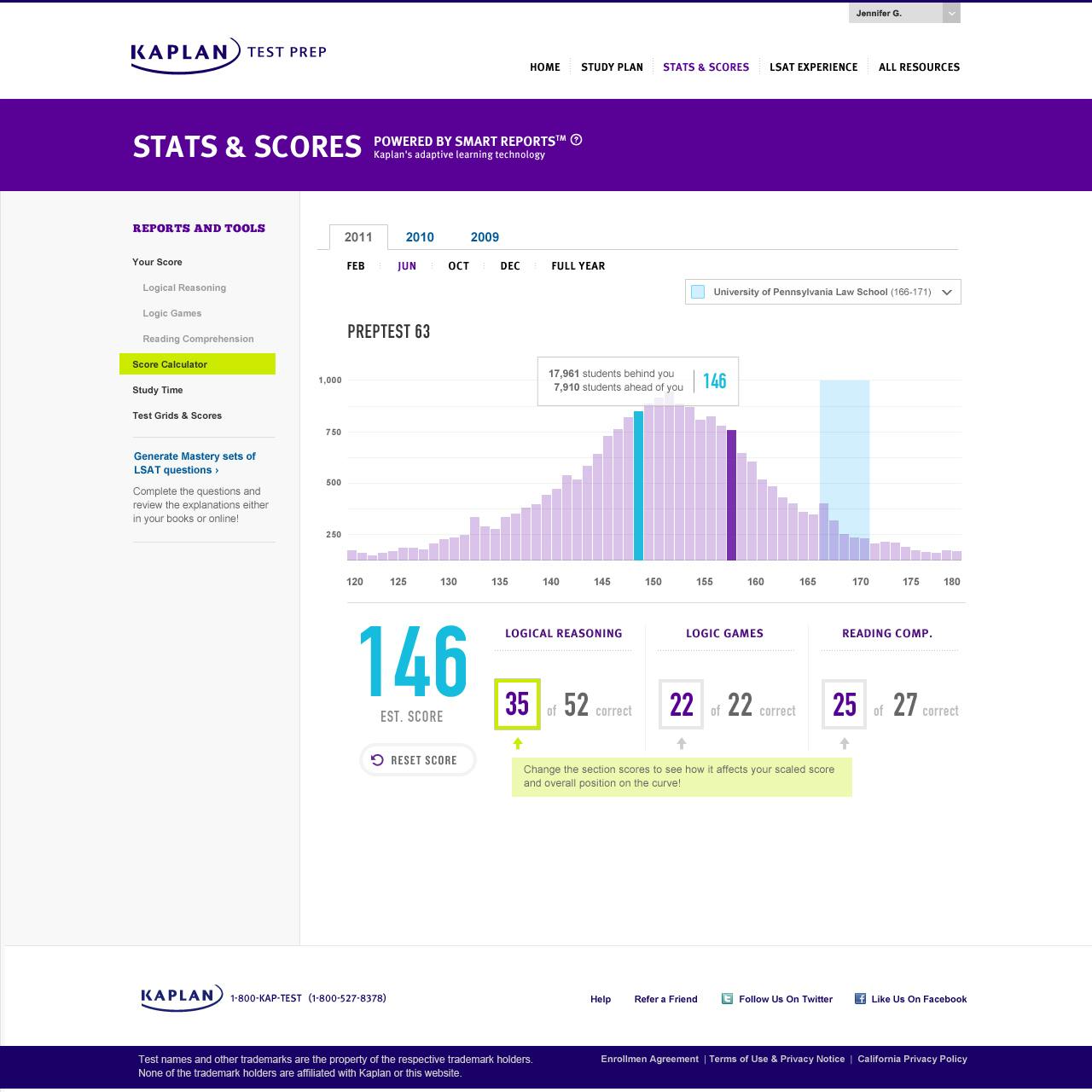This screenshot has width=1092, height=1092.
Task: Click the 1-800-KAP-TEST phone number
Action: click(266, 998)
